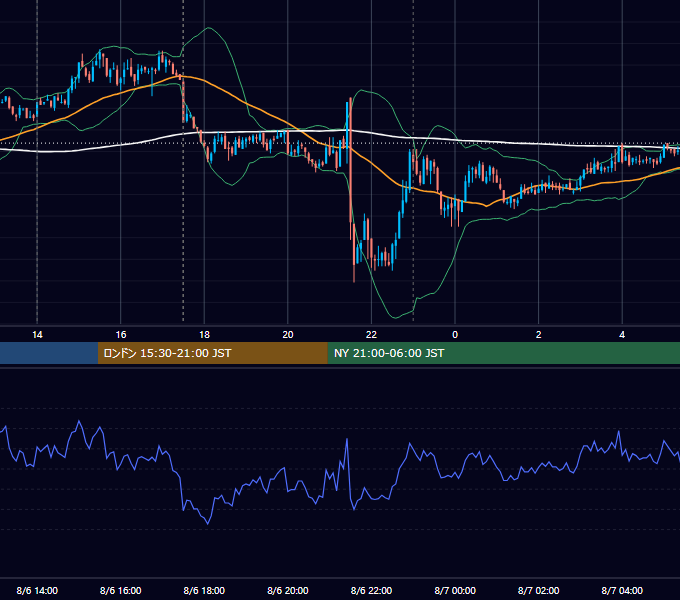The height and width of the screenshot is (600, 680).
Task: Click the '2' hour label on price chart axis
Action: (539, 335)
